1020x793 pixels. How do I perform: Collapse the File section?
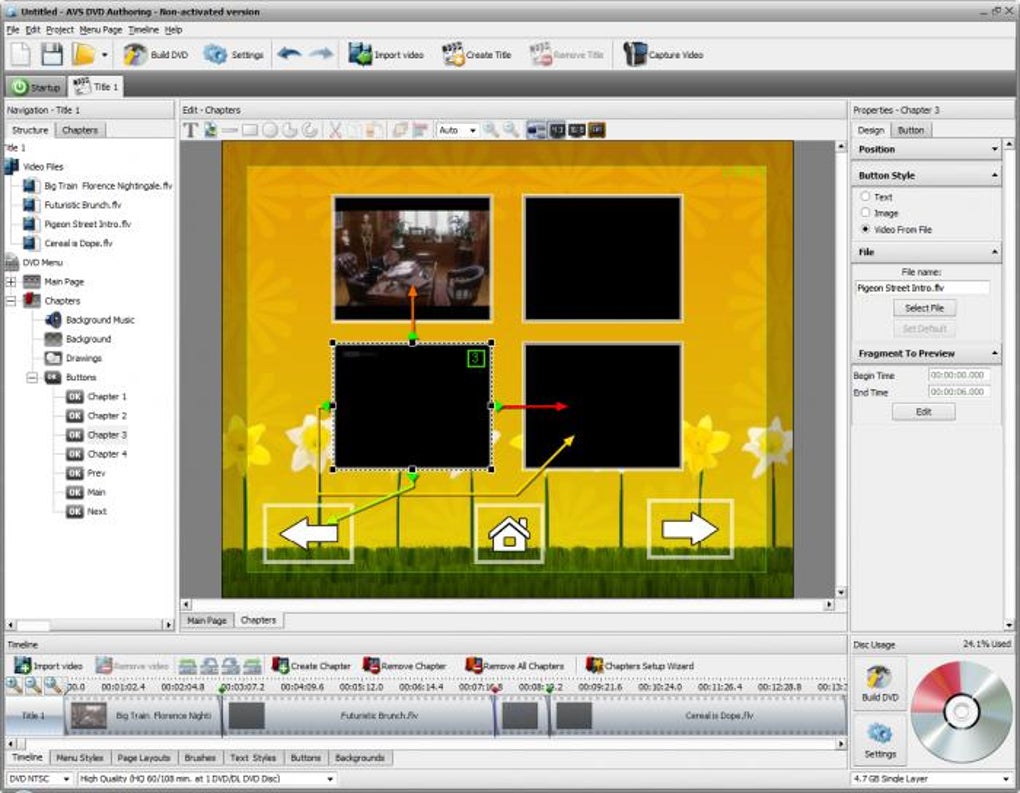994,252
